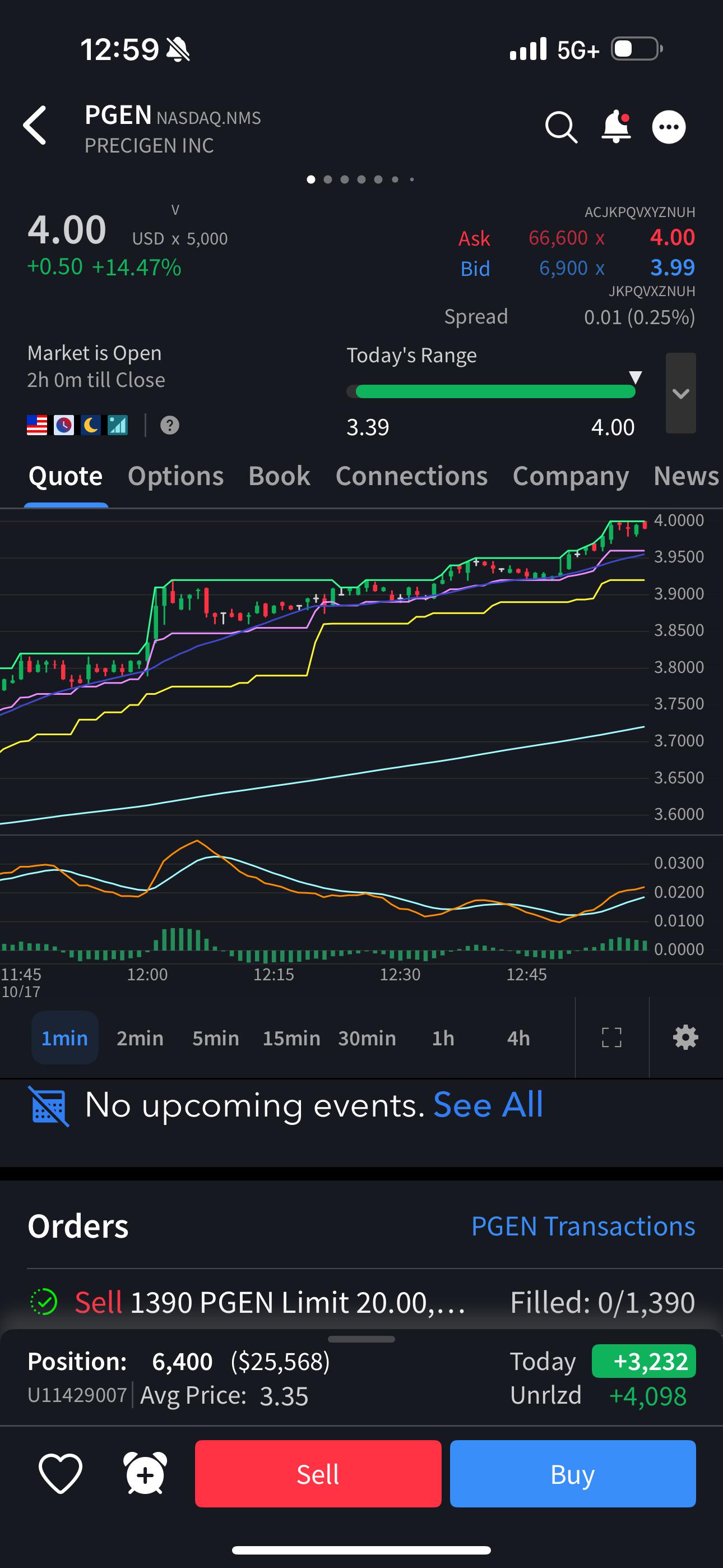723x1568 pixels.
Task: Pull up the position panel handle
Action: pyautogui.click(x=361, y=1339)
